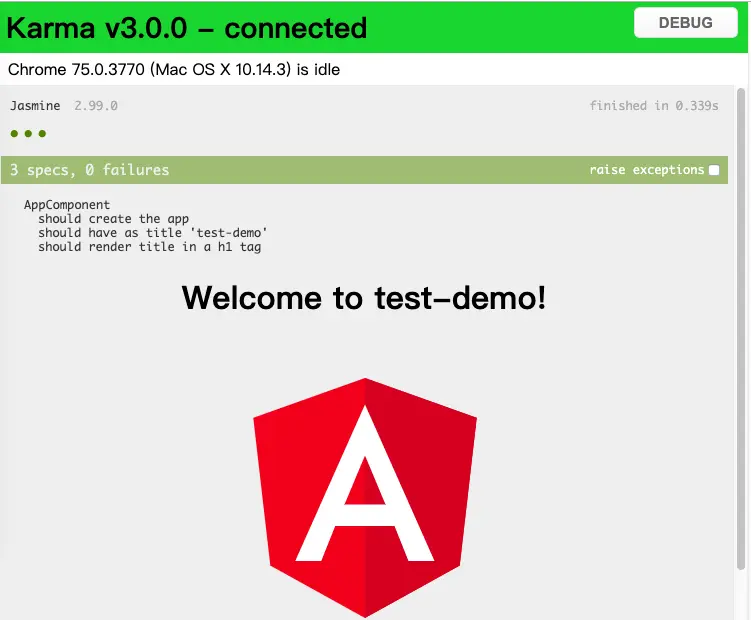
Task: Select the AppComponent suite link
Action: click(x=67, y=205)
